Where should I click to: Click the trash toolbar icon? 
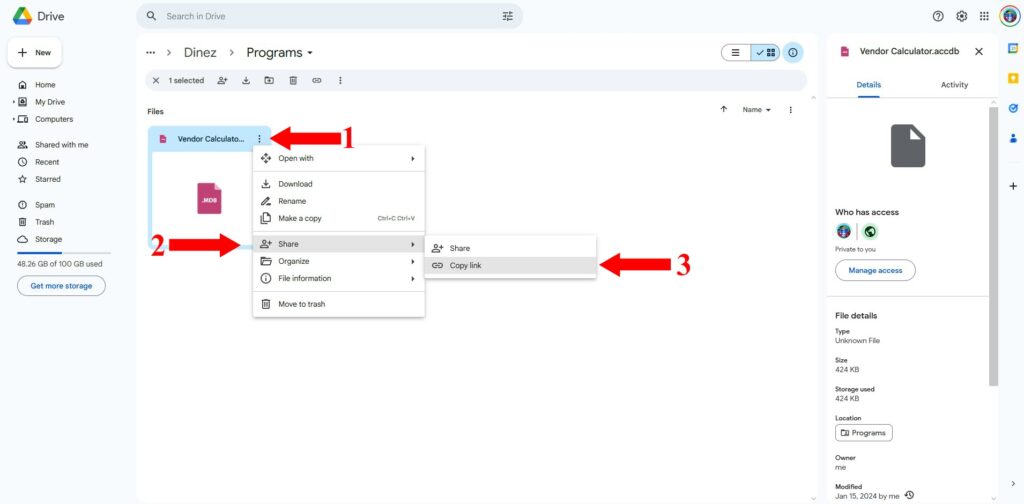[x=293, y=80]
